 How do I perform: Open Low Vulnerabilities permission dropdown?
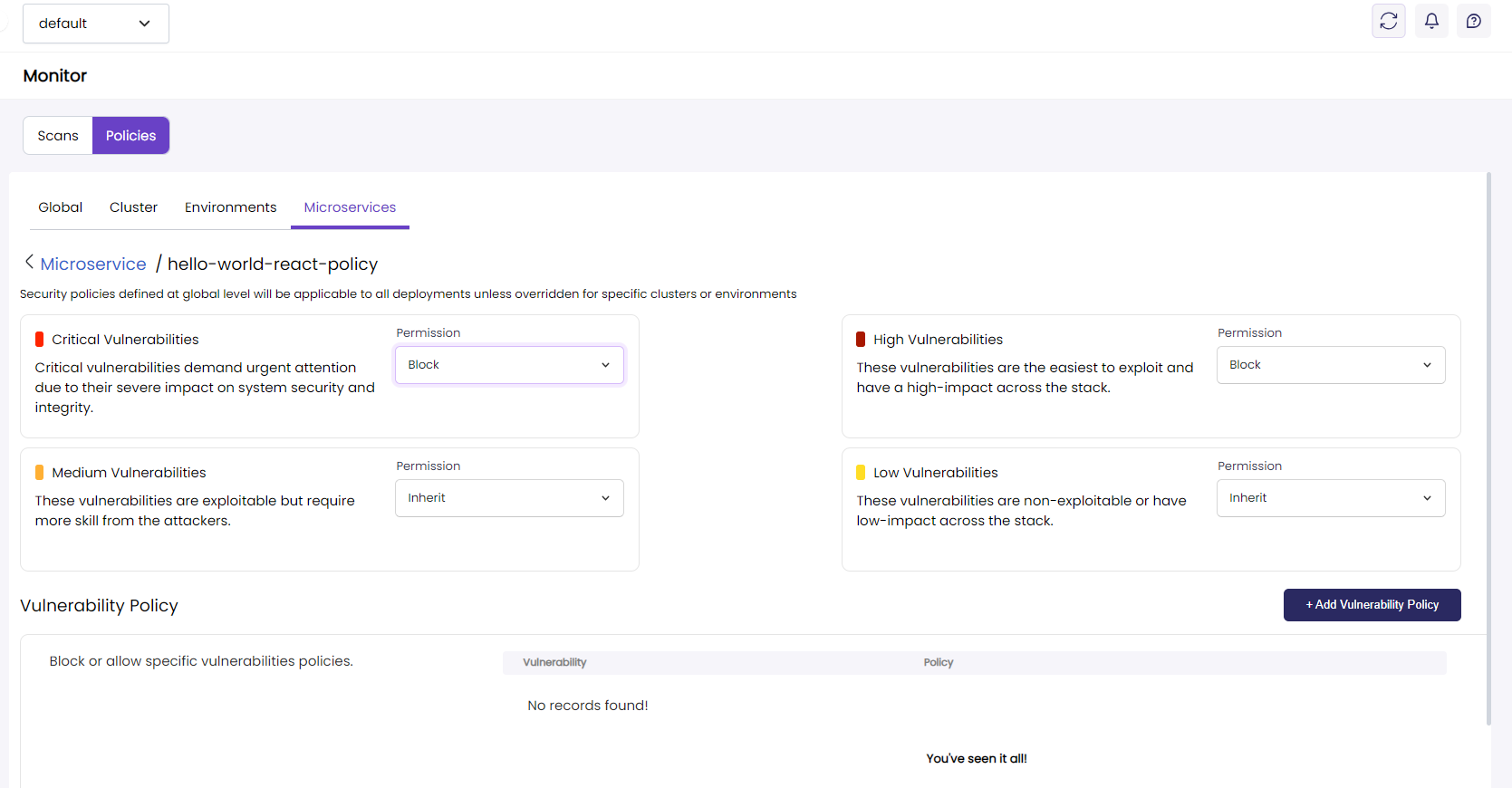point(1330,498)
